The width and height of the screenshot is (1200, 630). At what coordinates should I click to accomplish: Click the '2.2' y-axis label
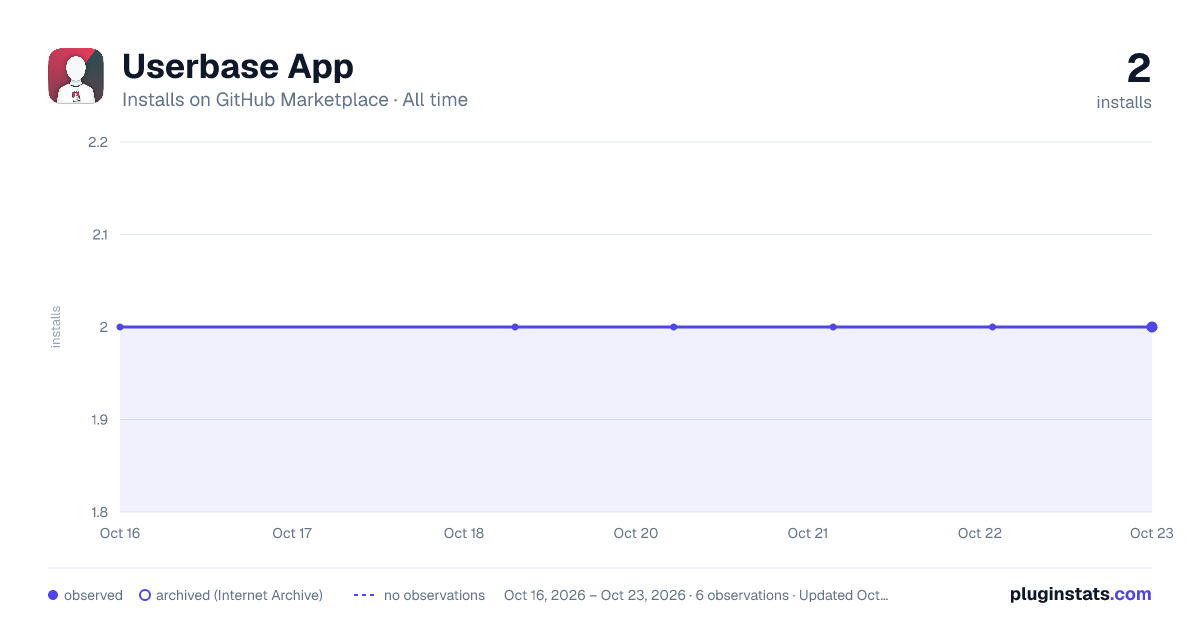point(98,142)
